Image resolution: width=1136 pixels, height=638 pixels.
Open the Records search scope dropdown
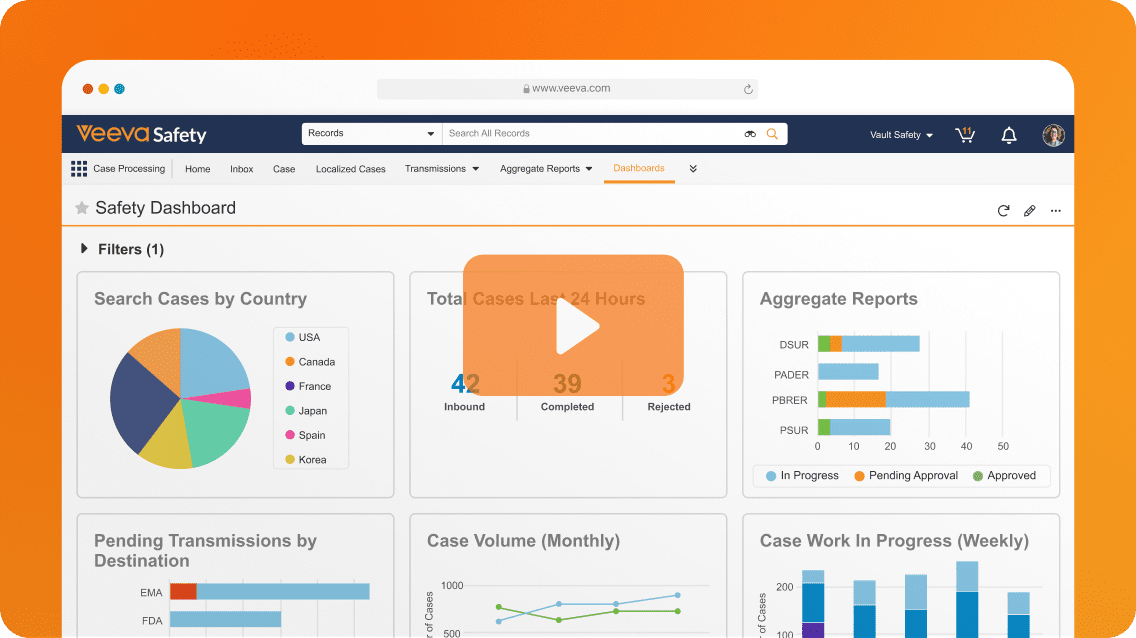pyautogui.click(x=370, y=134)
